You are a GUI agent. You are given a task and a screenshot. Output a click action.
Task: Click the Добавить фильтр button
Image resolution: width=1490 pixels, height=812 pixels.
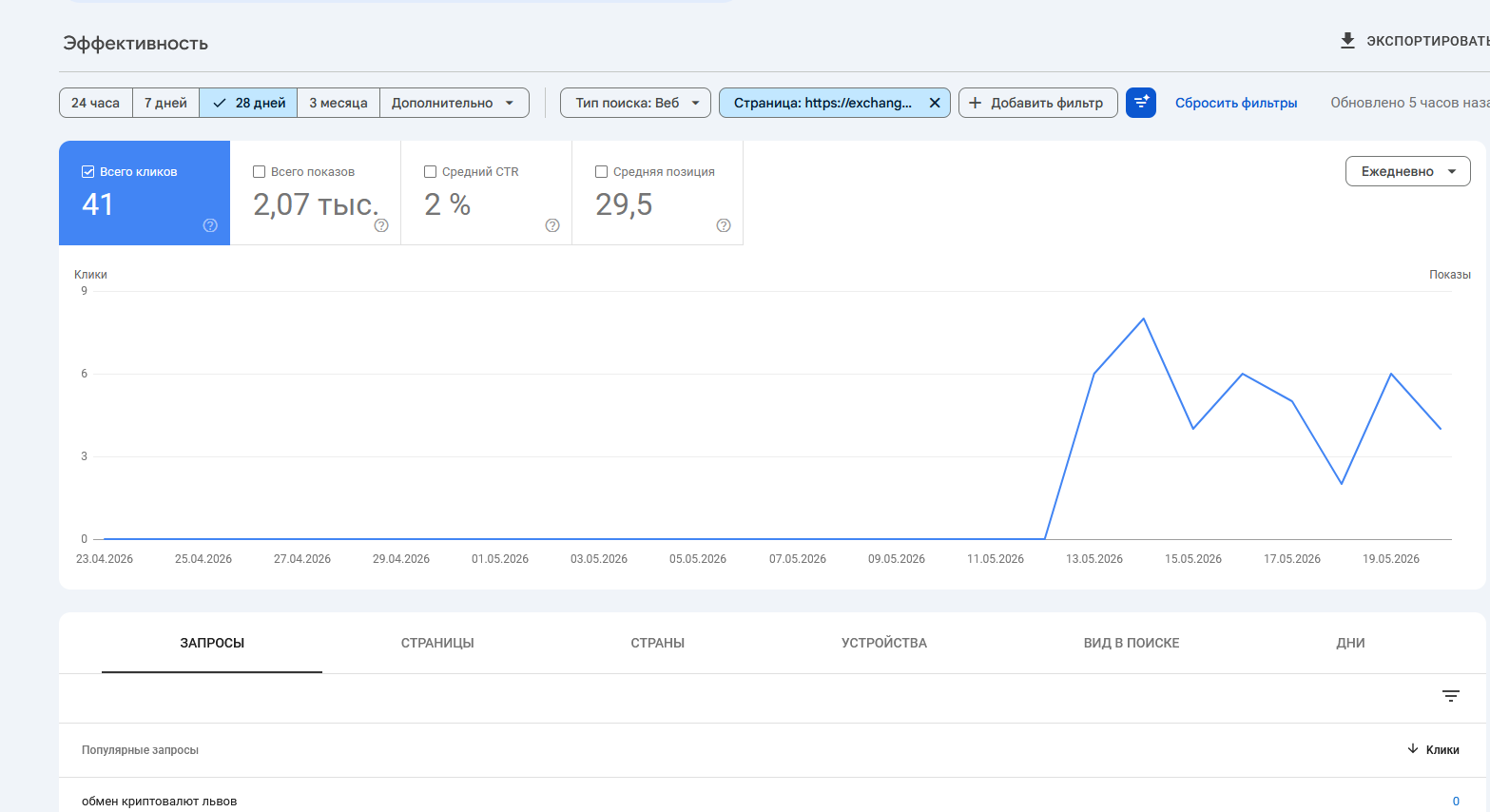[1037, 103]
